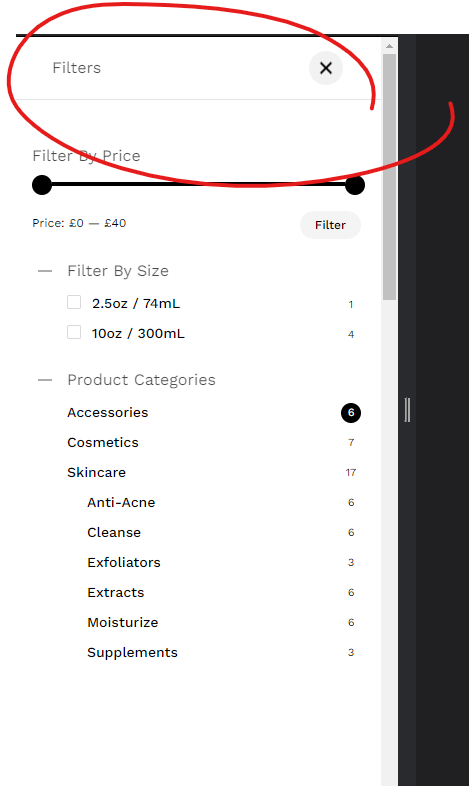
Task: Select the Exfoliators subcategory
Action: (124, 563)
